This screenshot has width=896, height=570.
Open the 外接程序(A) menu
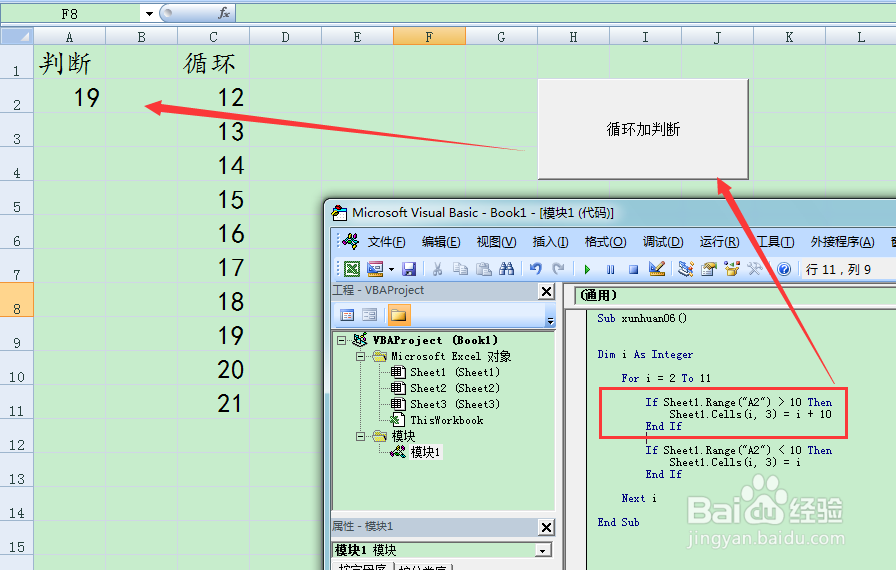coord(842,242)
